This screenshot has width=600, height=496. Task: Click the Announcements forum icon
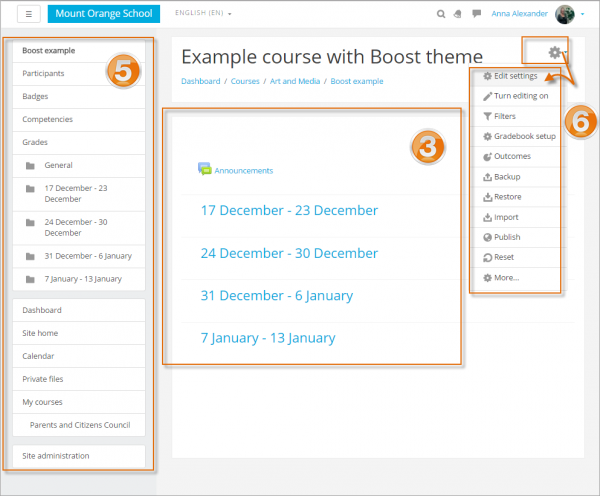(x=204, y=170)
